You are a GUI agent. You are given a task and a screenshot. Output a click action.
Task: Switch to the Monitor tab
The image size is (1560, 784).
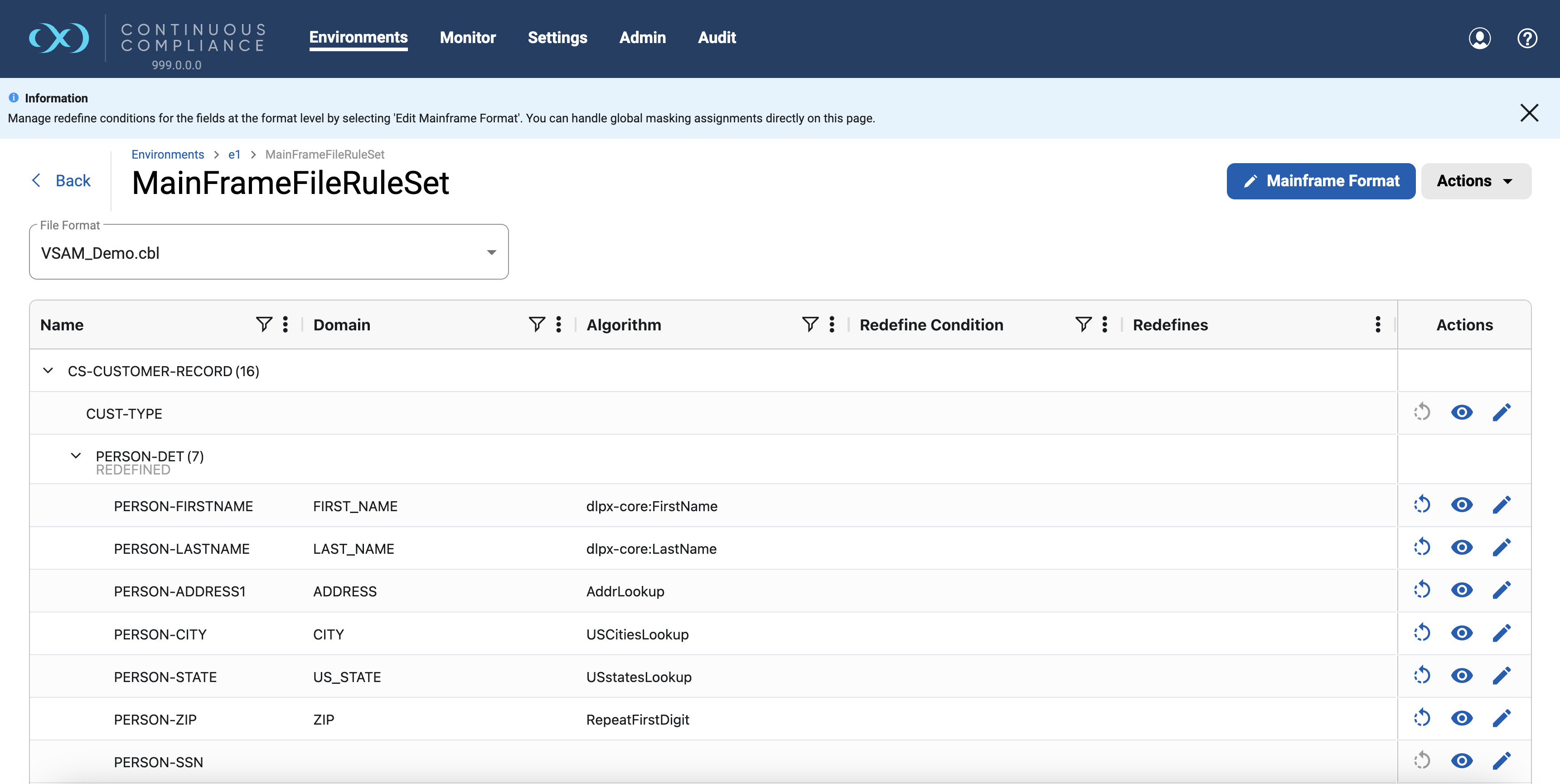pyautogui.click(x=468, y=38)
